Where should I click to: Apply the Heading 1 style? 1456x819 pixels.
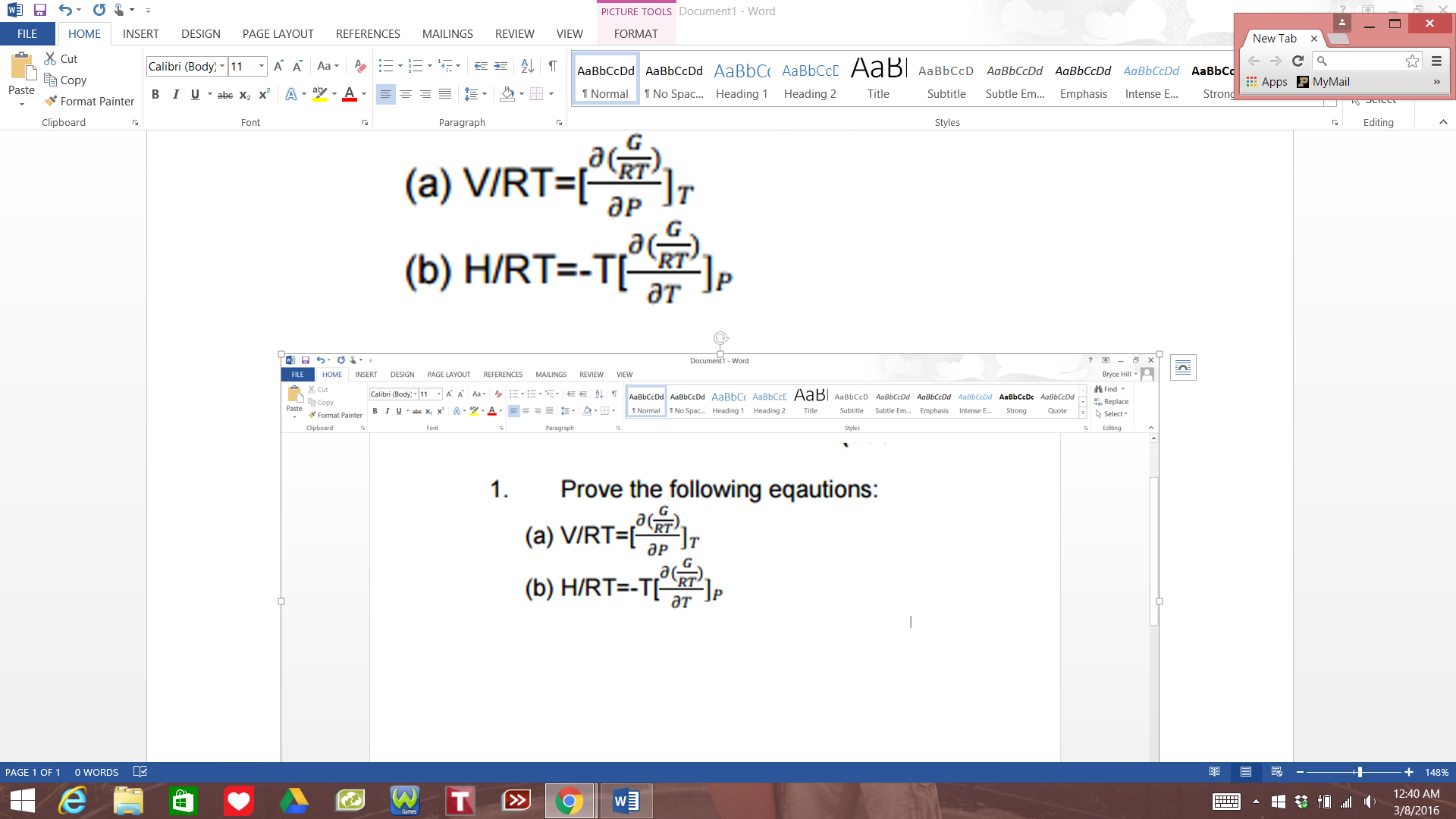[742, 80]
